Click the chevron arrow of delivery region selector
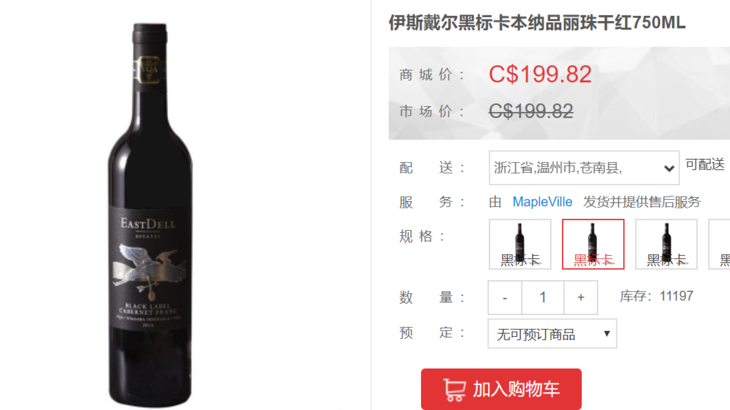 click(669, 168)
